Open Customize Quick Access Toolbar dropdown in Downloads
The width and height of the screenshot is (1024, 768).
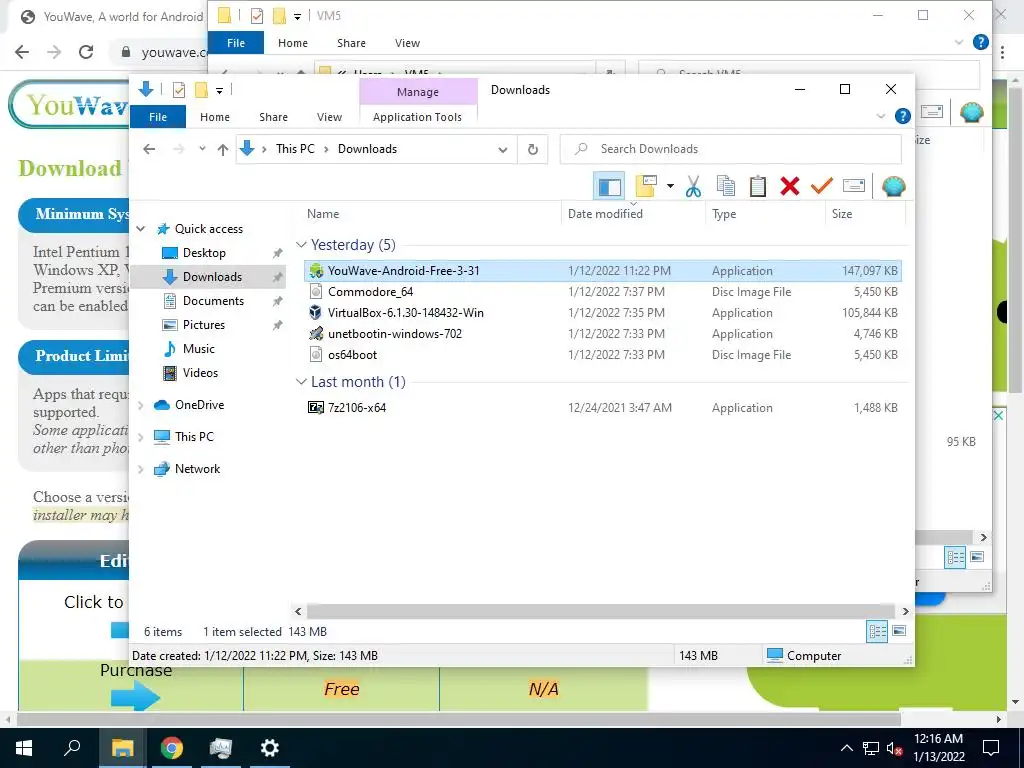[x=219, y=91]
